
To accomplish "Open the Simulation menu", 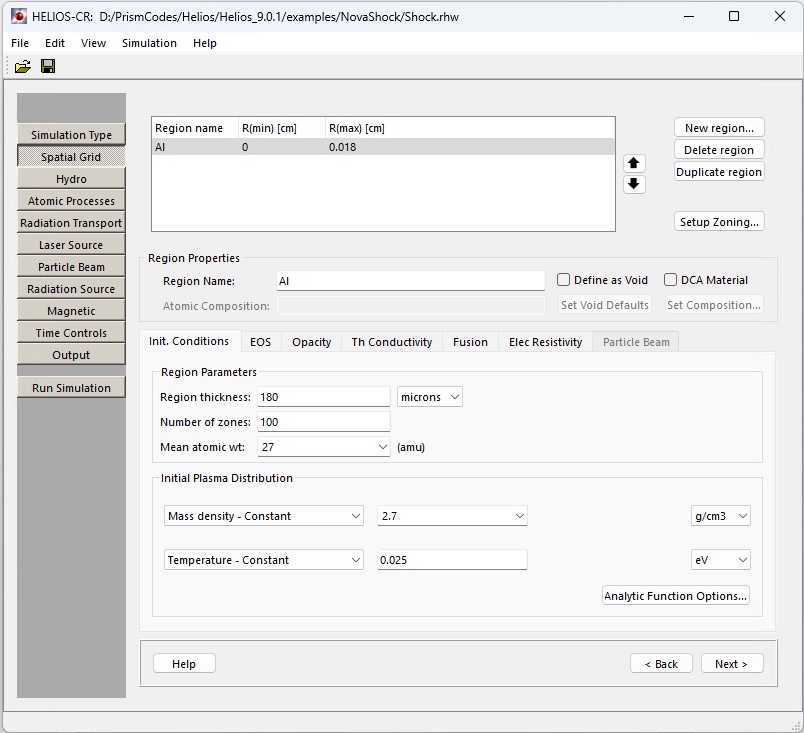I will (149, 43).
